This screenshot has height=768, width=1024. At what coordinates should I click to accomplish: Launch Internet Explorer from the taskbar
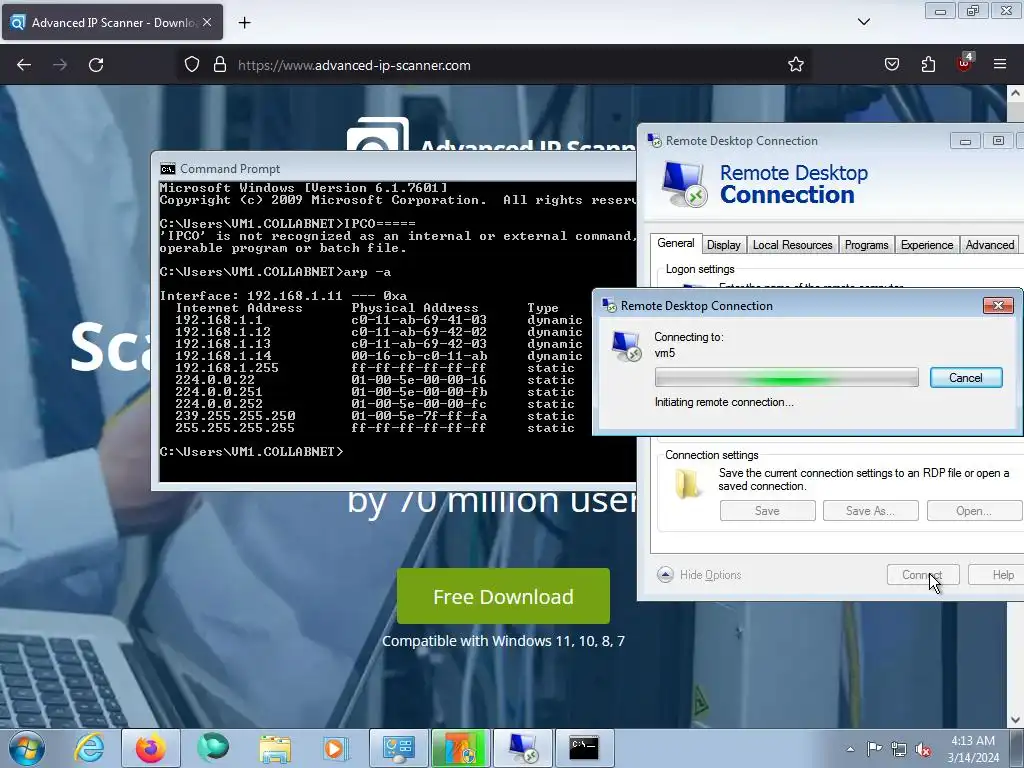point(89,748)
